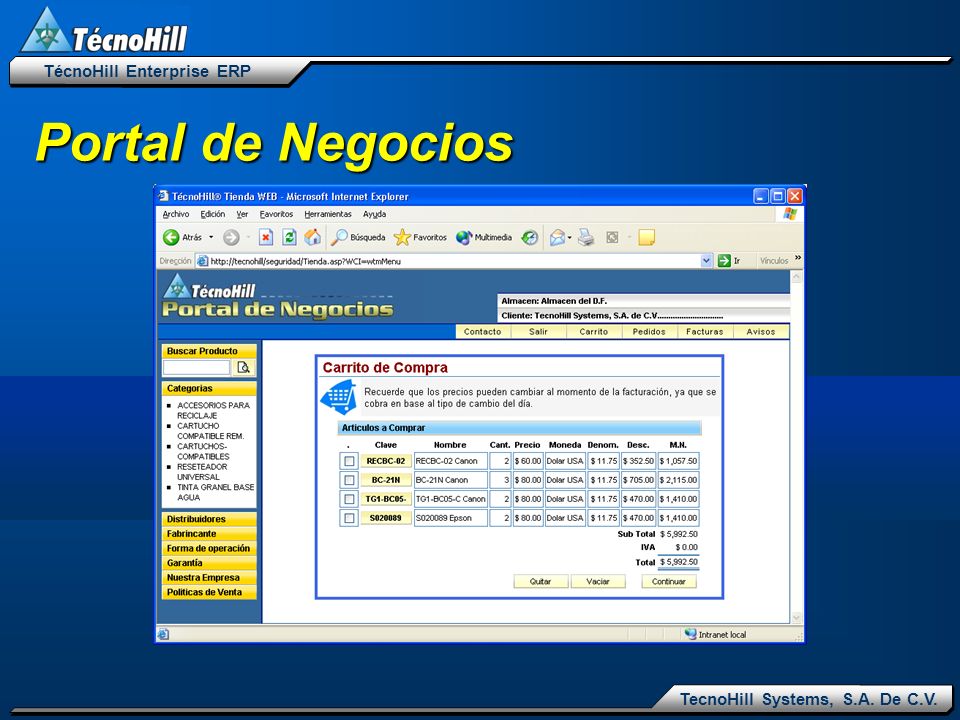Click the Windows flag logo in menu bar

[790, 214]
